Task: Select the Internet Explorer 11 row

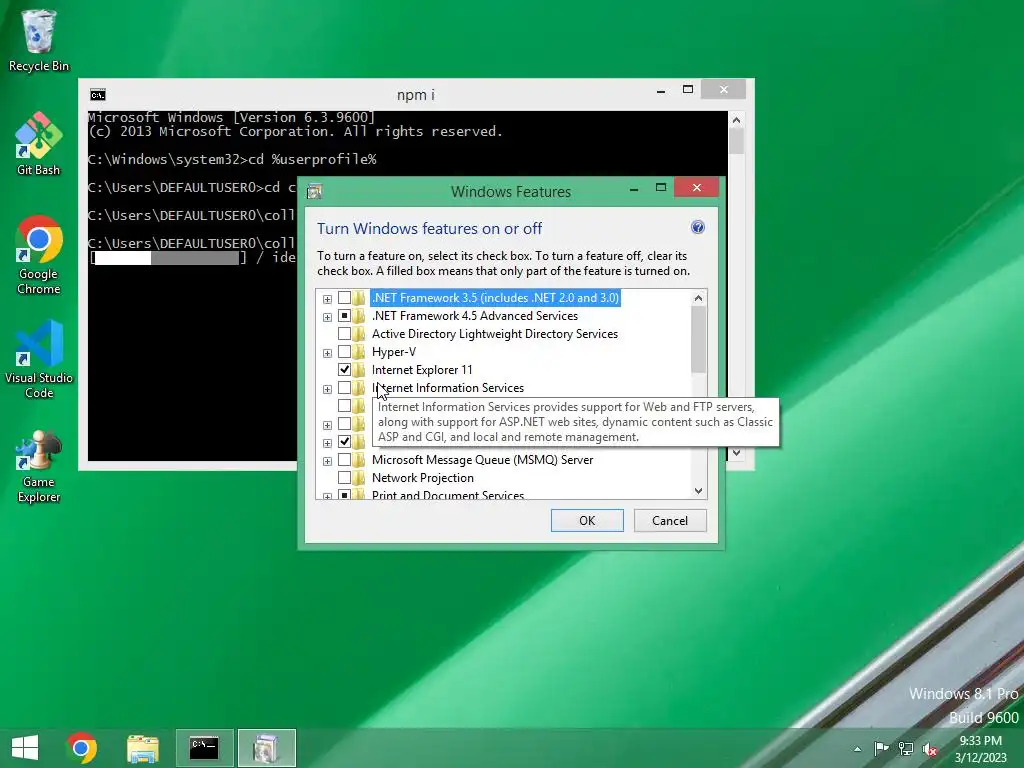Action: [422, 370]
